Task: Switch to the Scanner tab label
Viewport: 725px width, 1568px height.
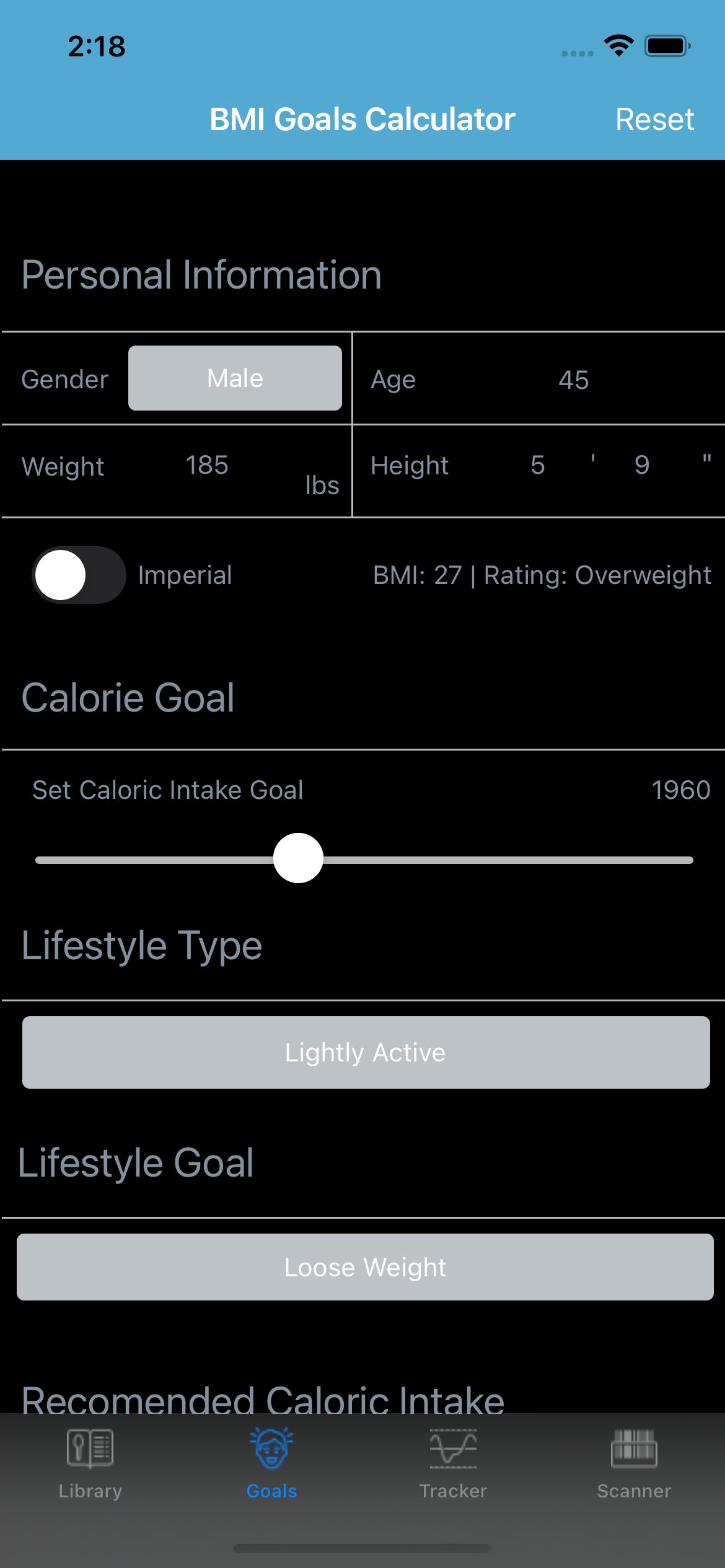Action: pos(634,1491)
